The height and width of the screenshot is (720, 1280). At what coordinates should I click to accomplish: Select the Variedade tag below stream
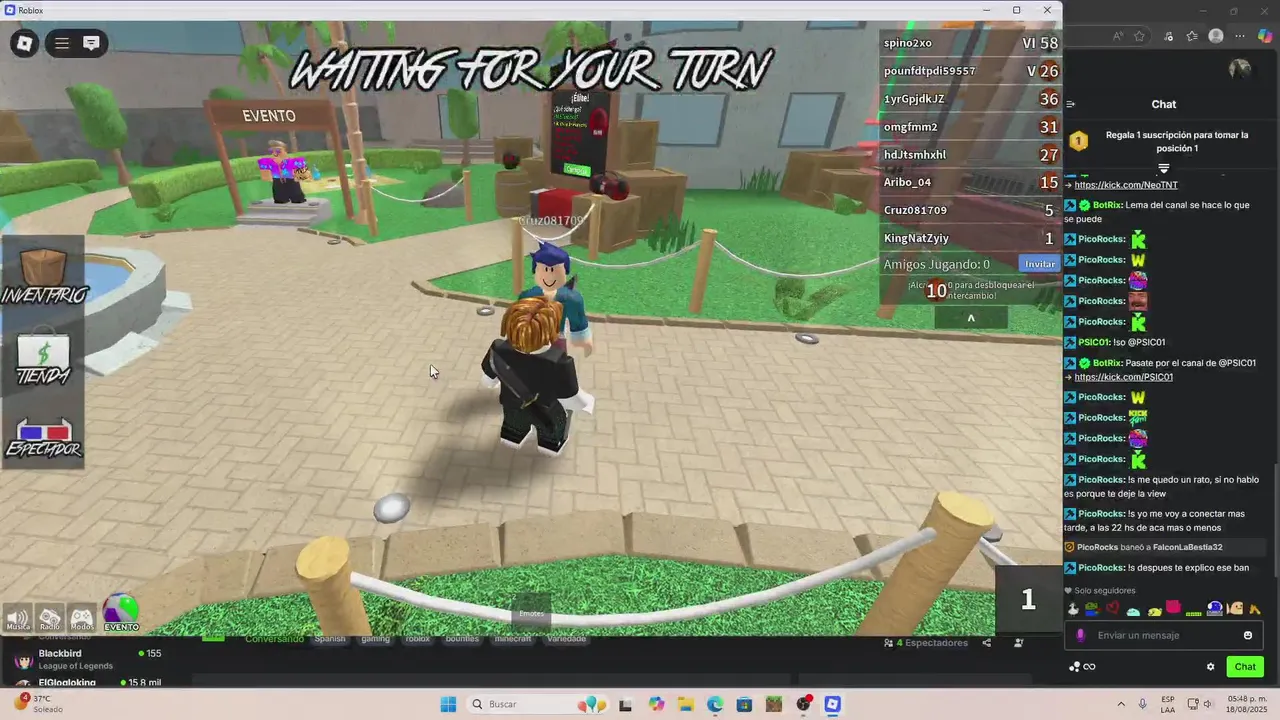point(566,639)
